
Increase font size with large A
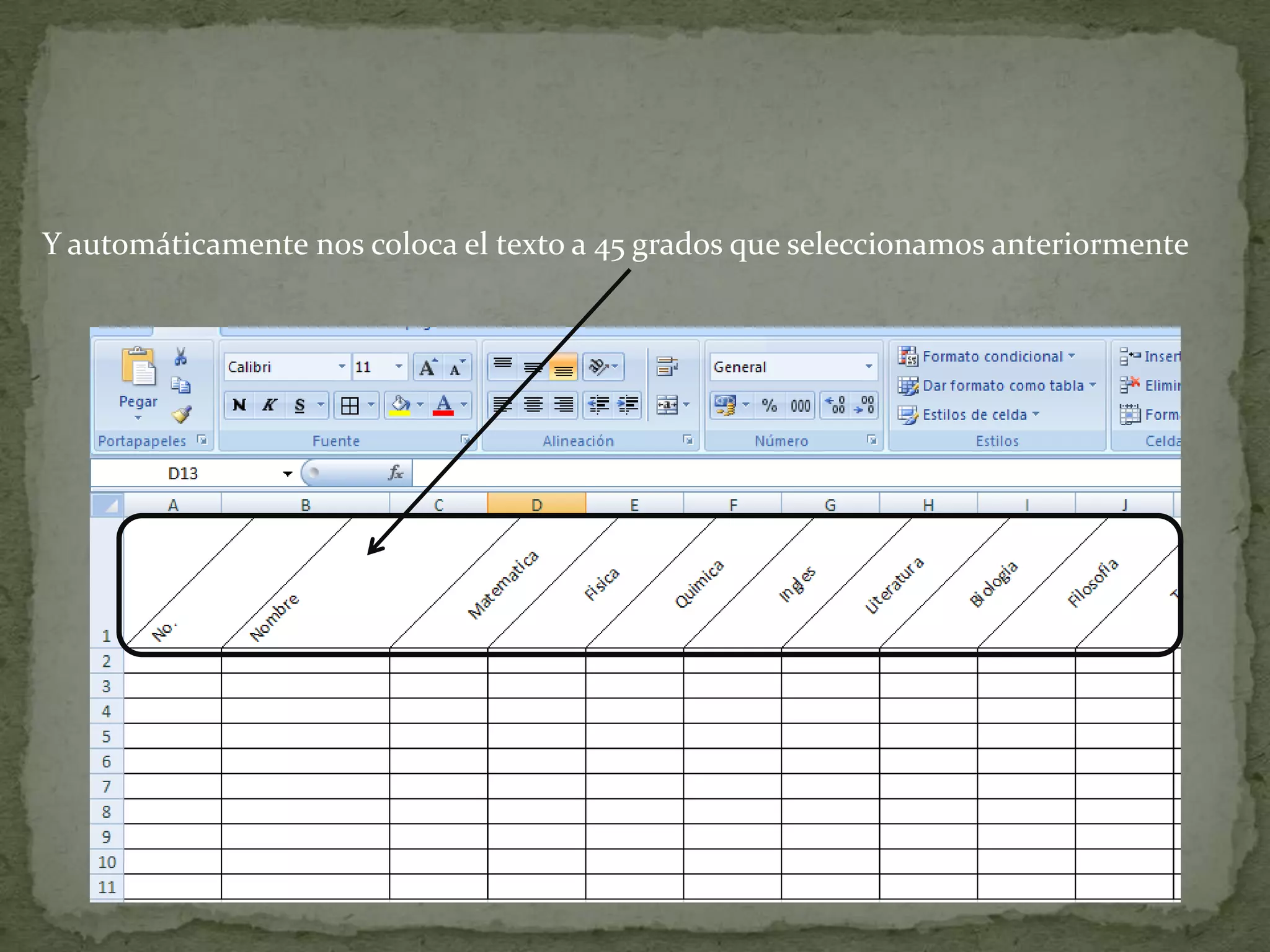click(428, 368)
